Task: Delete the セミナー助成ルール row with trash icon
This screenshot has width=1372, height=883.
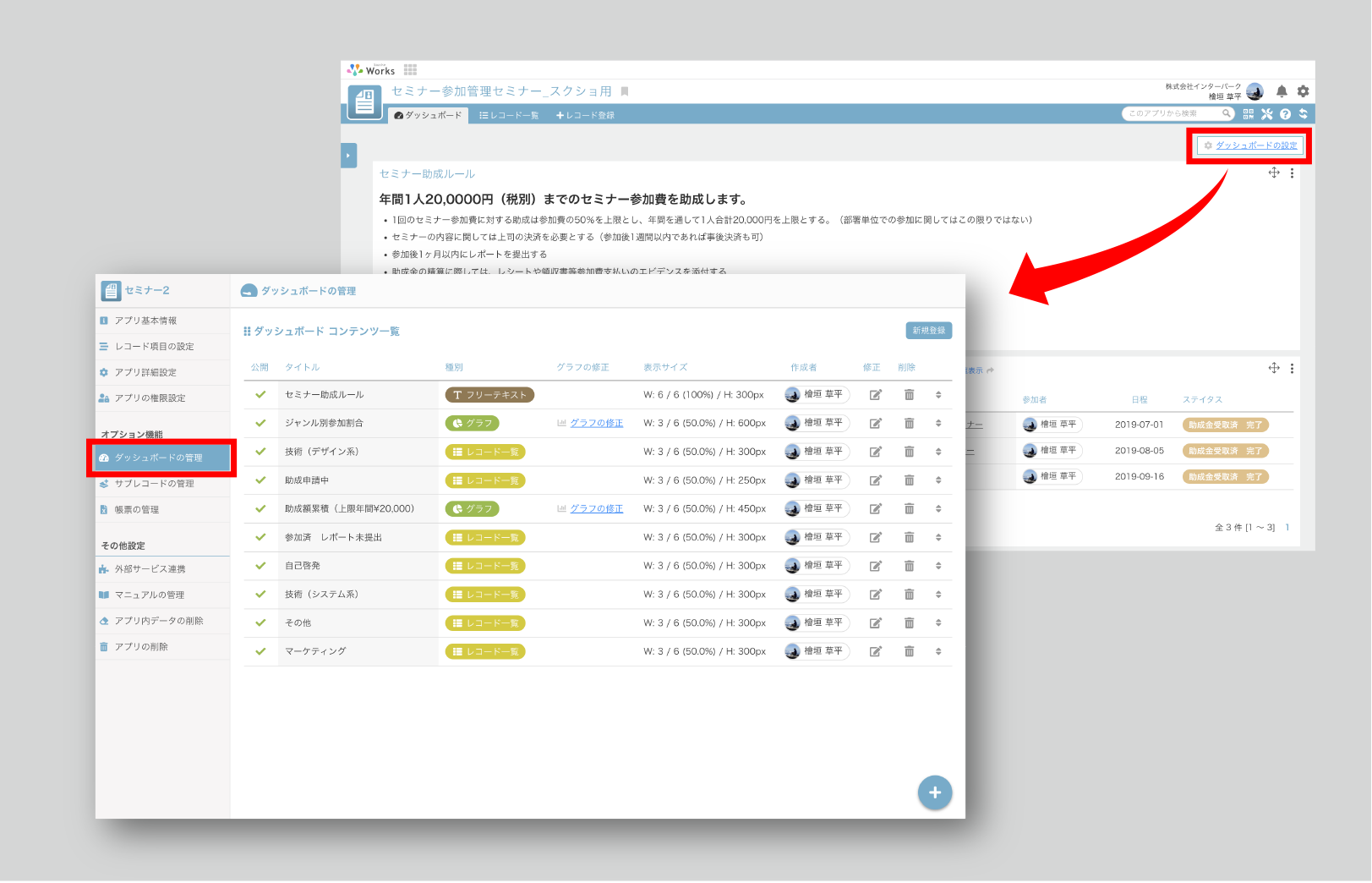Action: (909, 395)
